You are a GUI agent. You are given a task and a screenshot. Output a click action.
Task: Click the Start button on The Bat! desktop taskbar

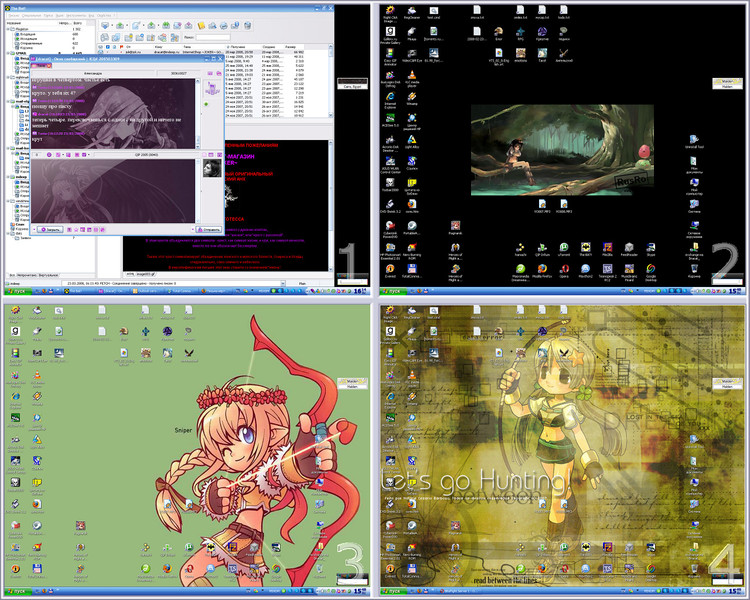point(18,291)
